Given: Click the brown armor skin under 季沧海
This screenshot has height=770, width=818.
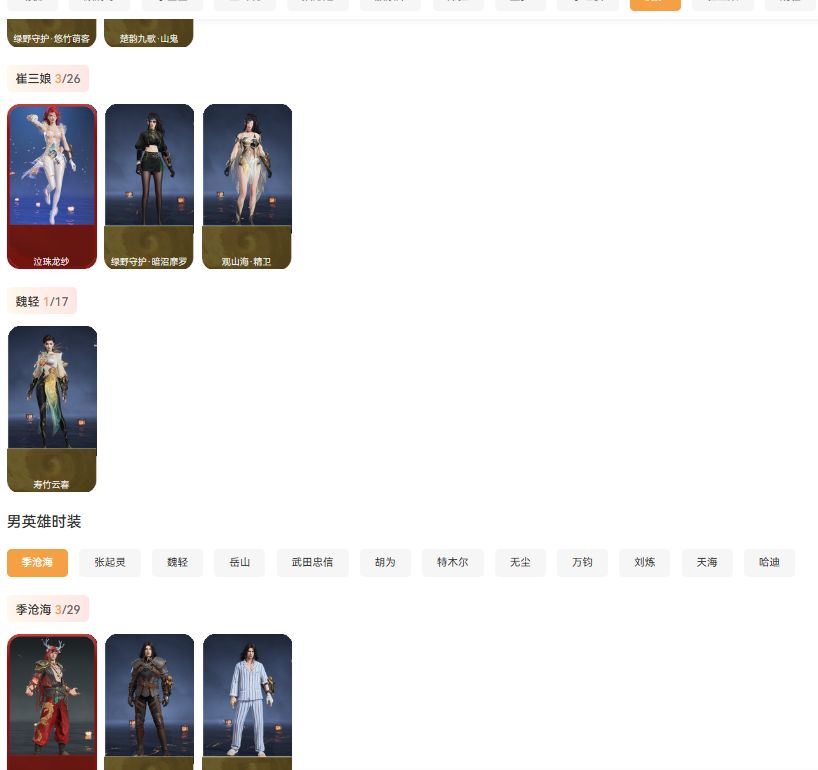Looking at the screenshot, I should click(149, 700).
